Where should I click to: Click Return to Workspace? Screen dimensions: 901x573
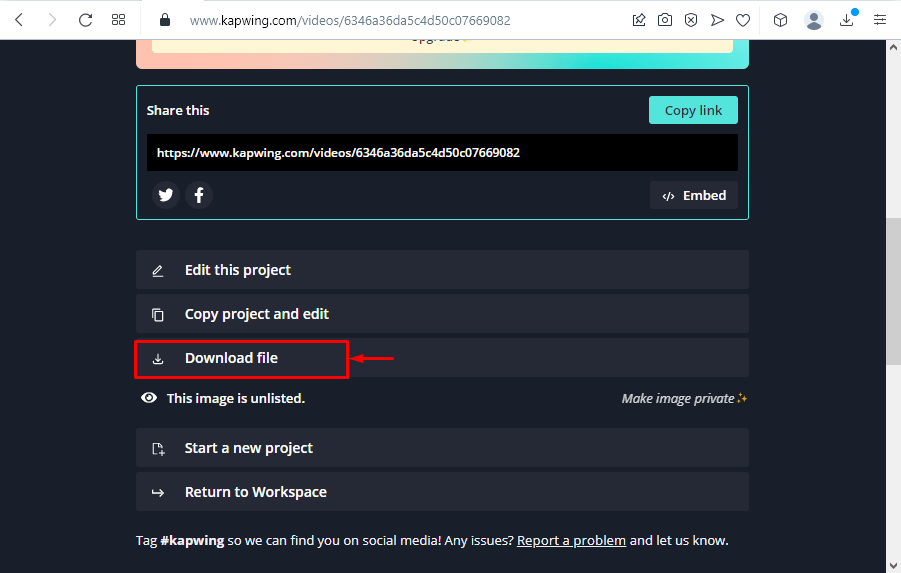click(442, 492)
